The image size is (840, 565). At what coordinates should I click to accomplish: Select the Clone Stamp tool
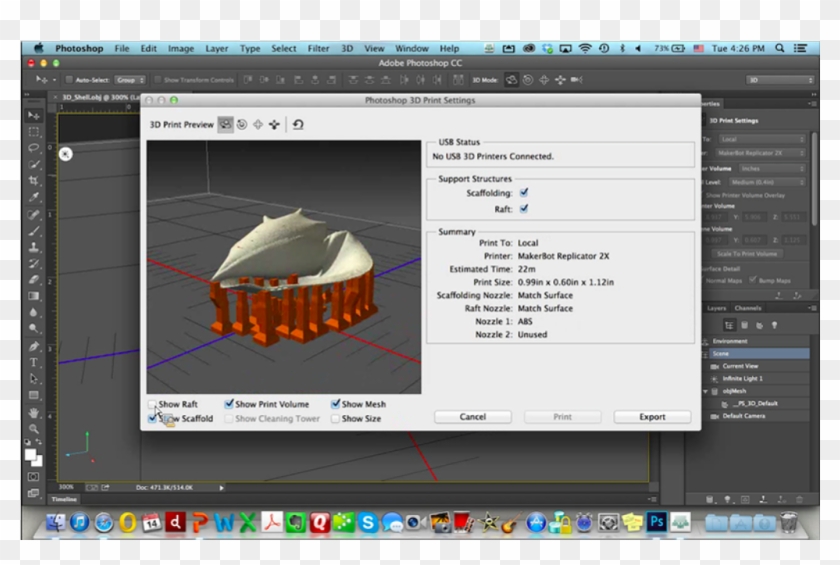[34, 247]
